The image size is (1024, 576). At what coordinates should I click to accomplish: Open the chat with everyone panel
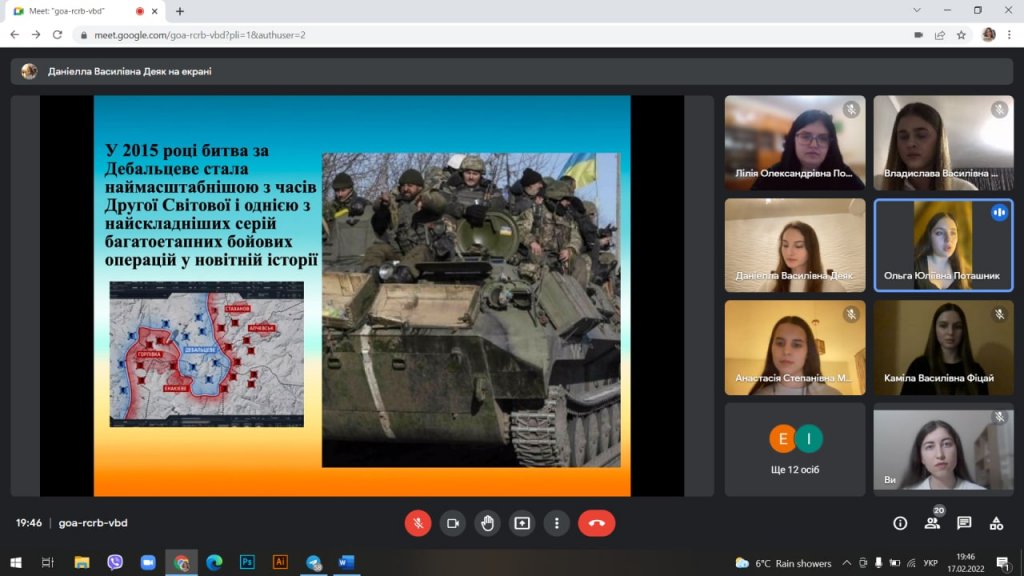point(964,523)
